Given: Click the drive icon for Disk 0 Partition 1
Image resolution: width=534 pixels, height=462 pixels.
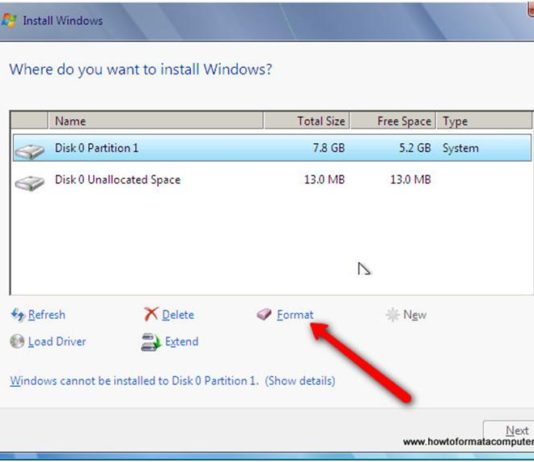Looking at the screenshot, I should click(30, 151).
